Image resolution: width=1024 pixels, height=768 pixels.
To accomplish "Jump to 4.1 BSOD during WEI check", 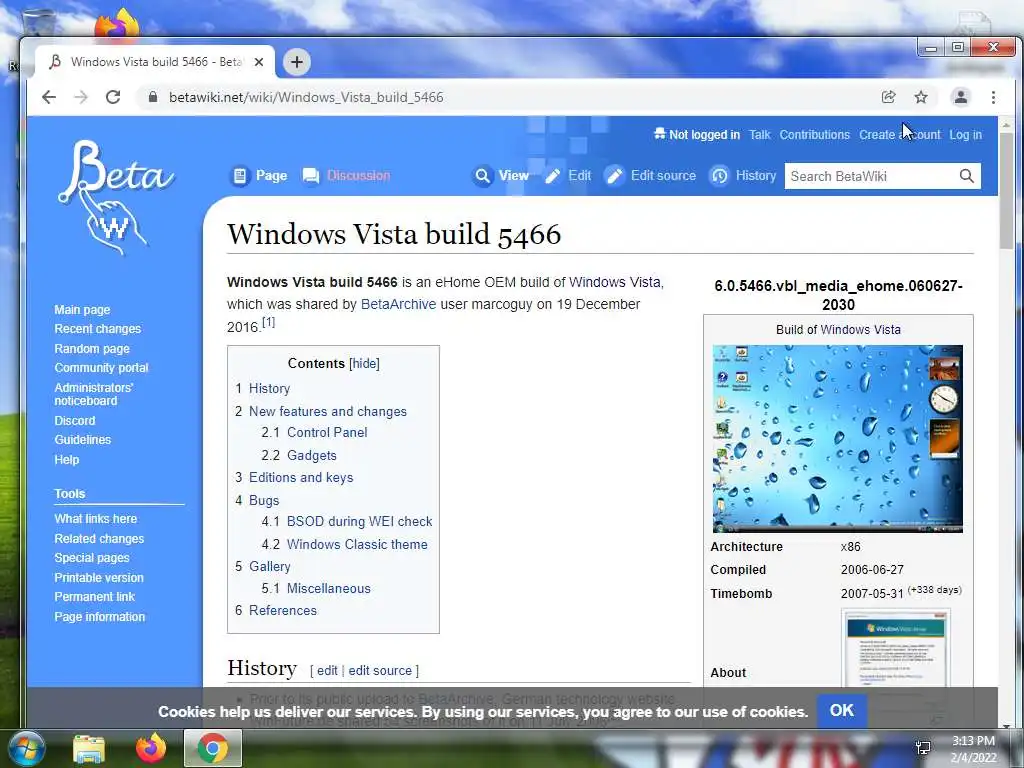I will tap(347, 521).
